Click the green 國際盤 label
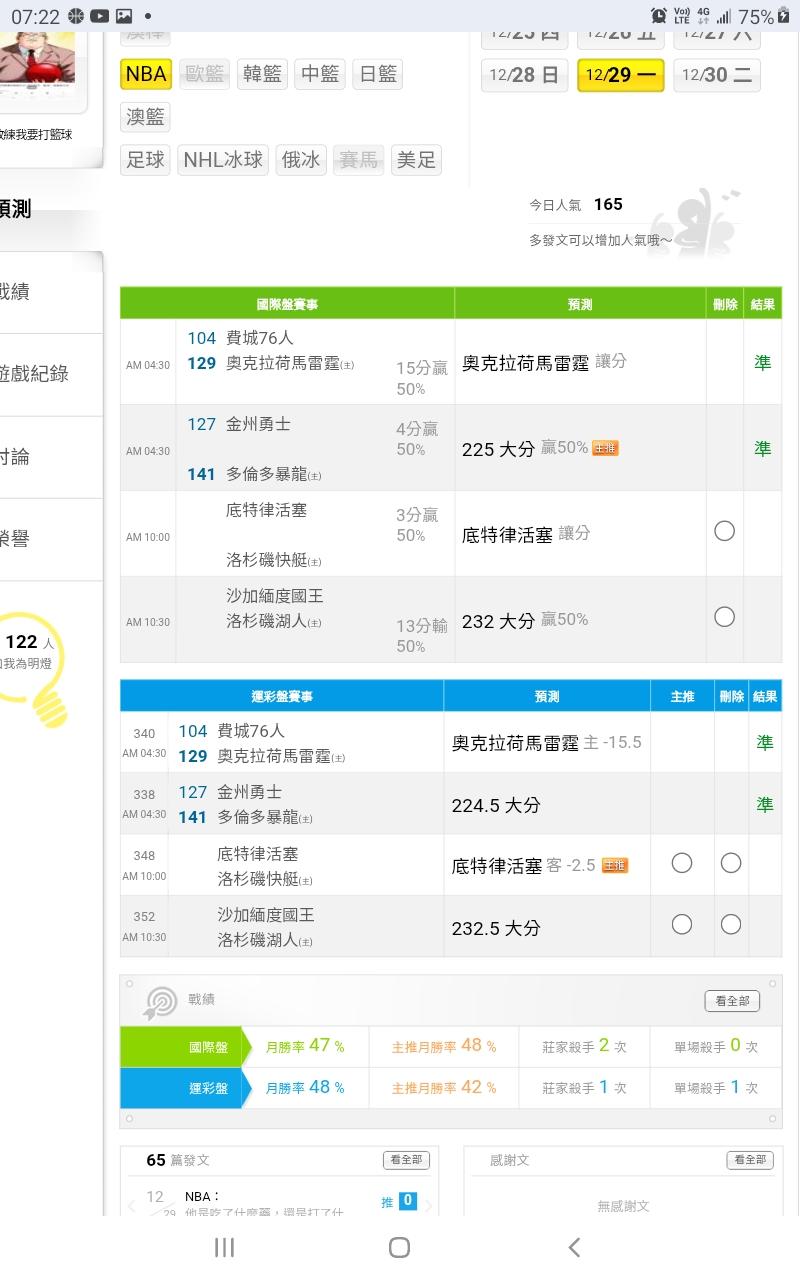This screenshot has height=1280, width=800. [180, 1047]
